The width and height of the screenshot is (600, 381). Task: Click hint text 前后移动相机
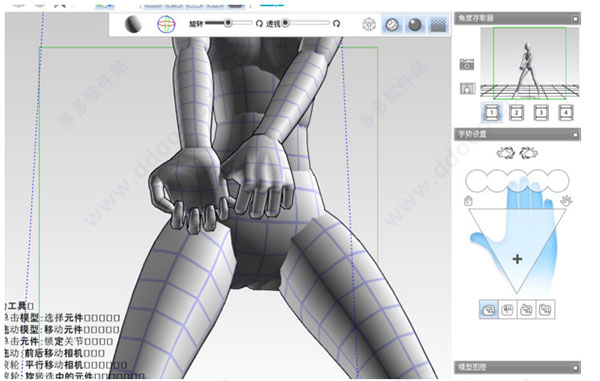click(x=54, y=353)
